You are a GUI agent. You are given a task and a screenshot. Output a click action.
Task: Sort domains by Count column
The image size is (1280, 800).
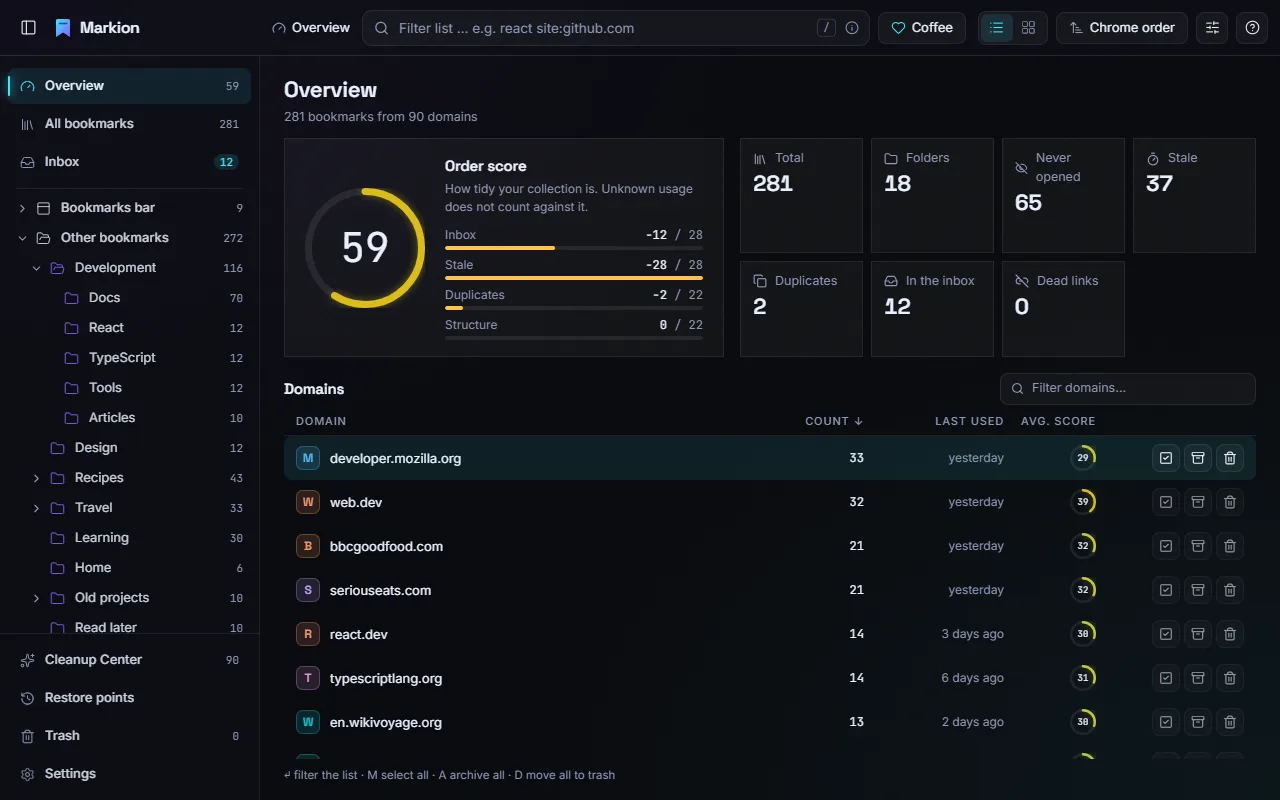pyautogui.click(x=834, y=421)
